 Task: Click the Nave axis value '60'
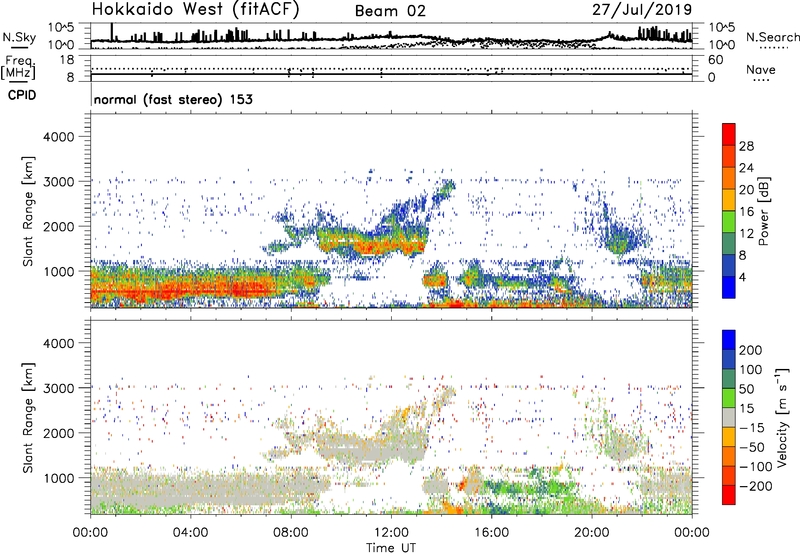click(x=716, y=60)
